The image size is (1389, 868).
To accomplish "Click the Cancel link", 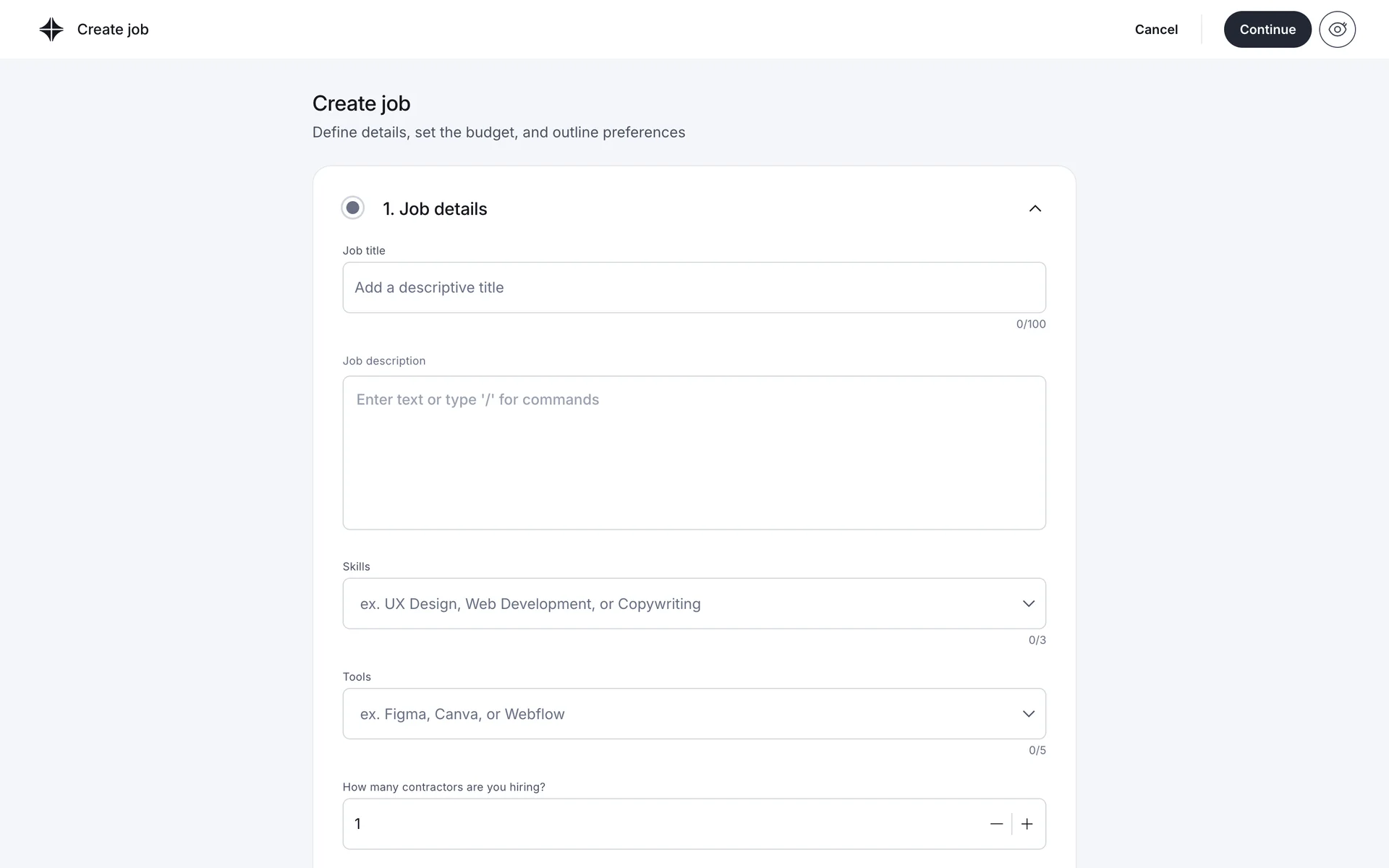I will pyautogui.click(x=1156, y=30).
